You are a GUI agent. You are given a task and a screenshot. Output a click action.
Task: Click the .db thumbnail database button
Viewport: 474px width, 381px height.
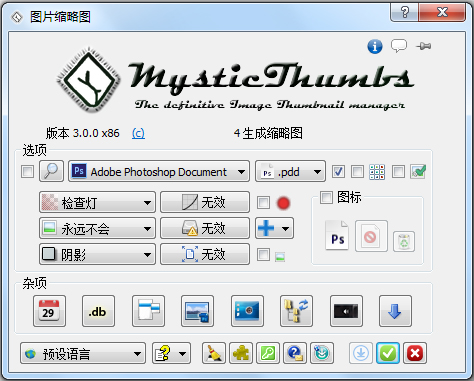pos(98,311)
